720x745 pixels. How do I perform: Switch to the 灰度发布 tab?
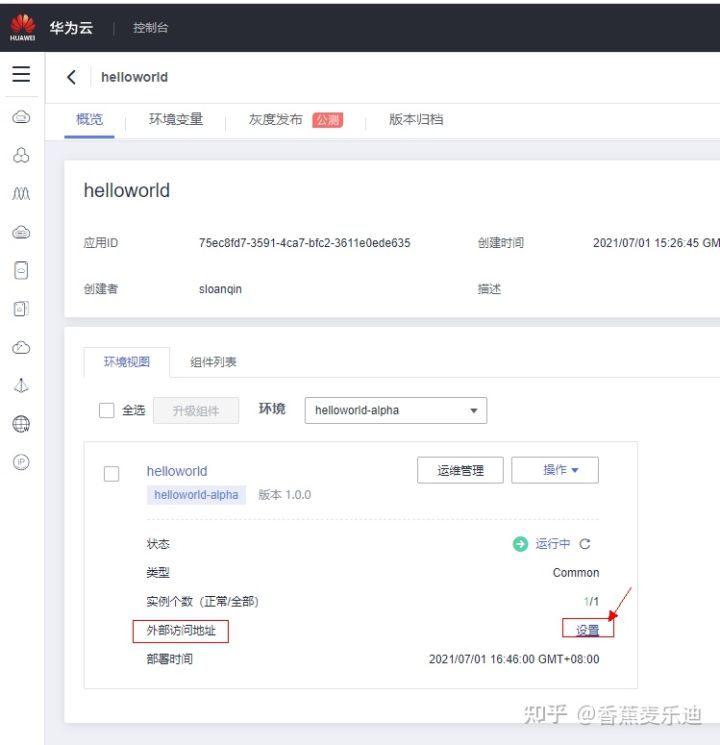coord(276,119)
